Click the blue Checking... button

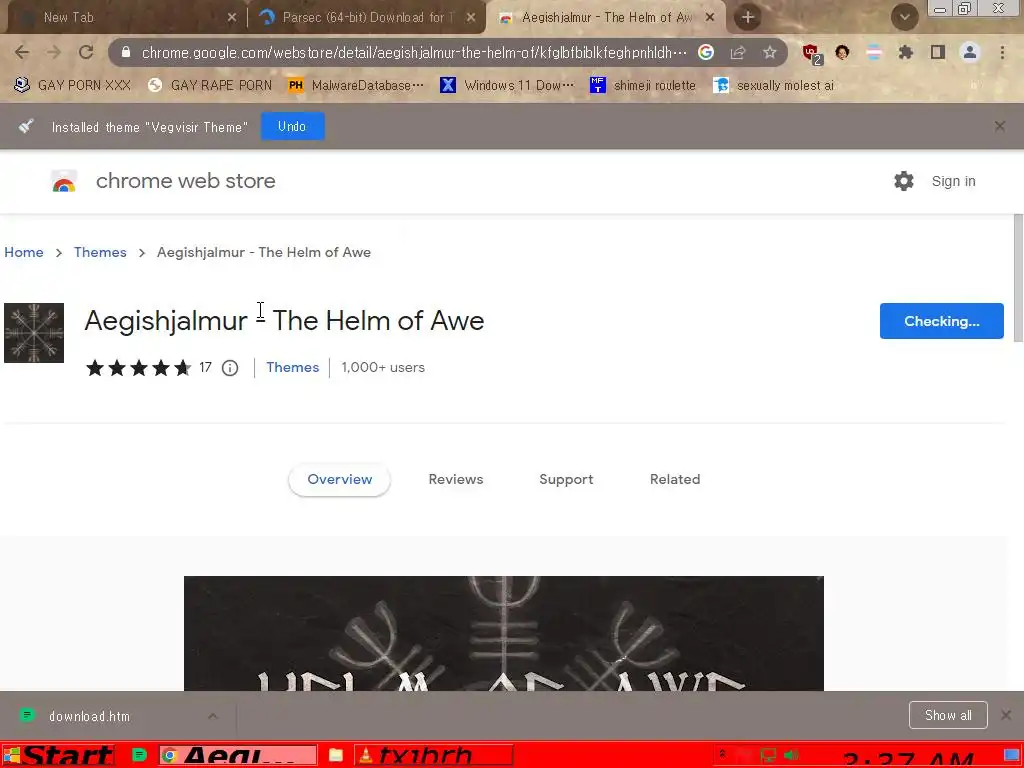(x=942, y=321)
